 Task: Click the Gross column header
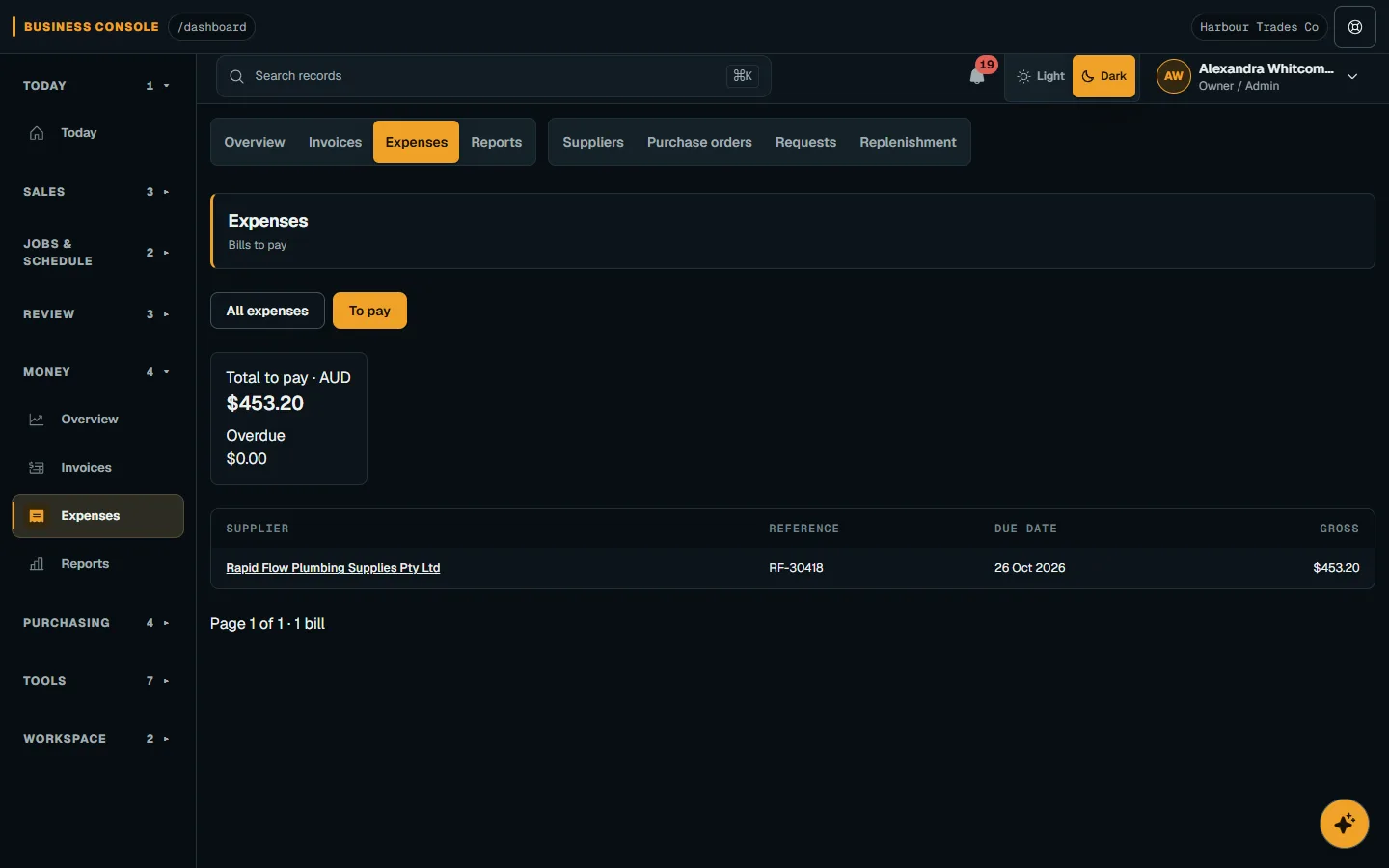pos(1339,529)
